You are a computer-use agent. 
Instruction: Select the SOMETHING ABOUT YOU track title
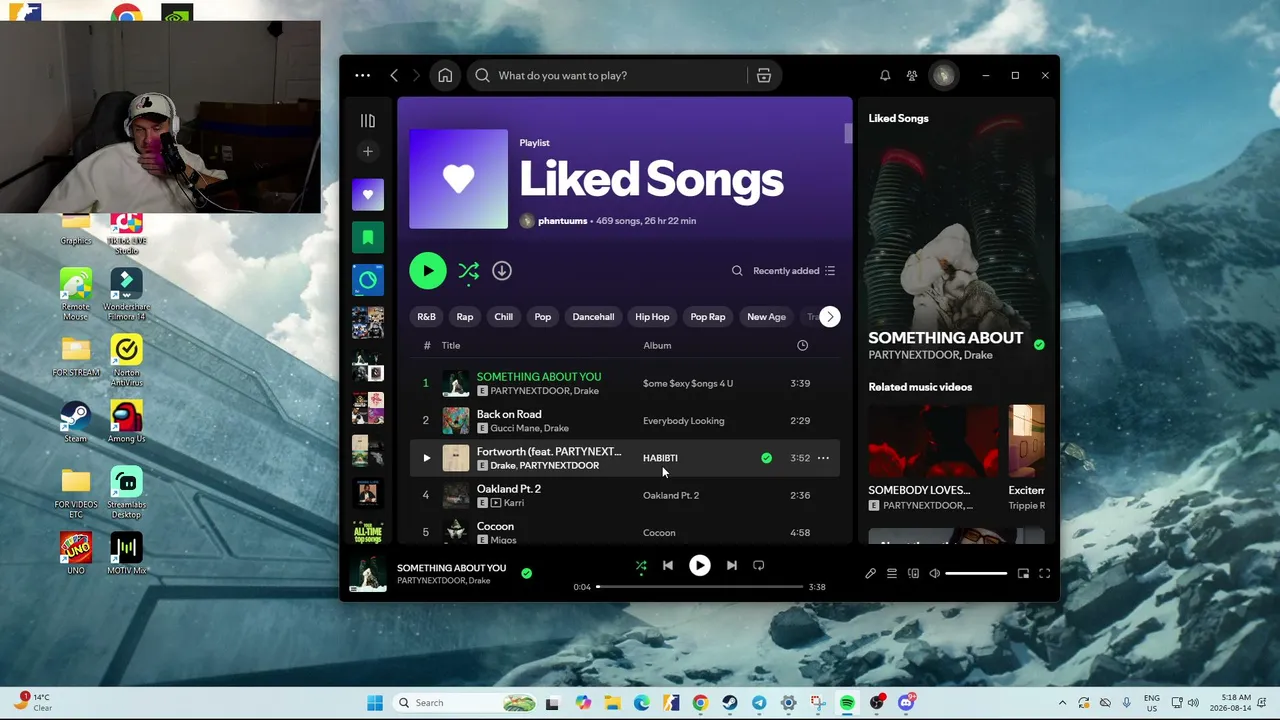pyautogui.click(x=539, y=377)
